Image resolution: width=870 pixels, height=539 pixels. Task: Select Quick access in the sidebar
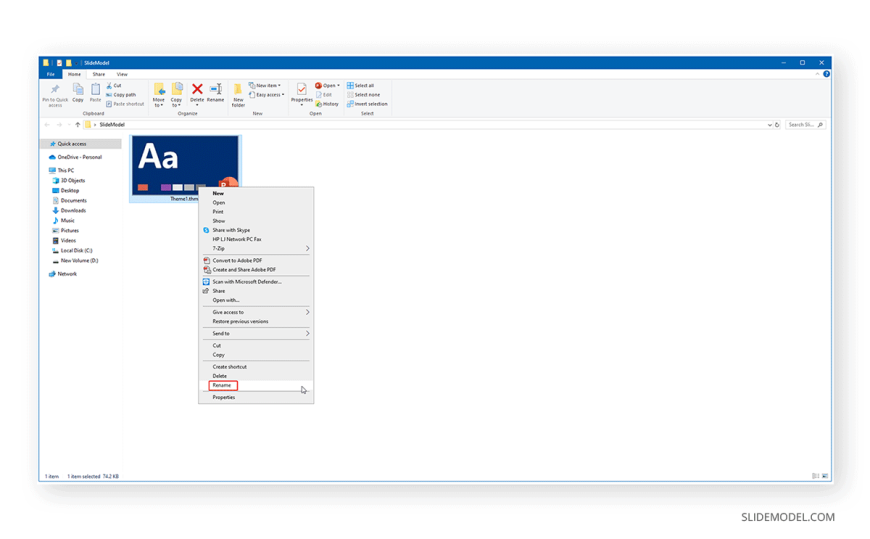click(x=81, y=144)
